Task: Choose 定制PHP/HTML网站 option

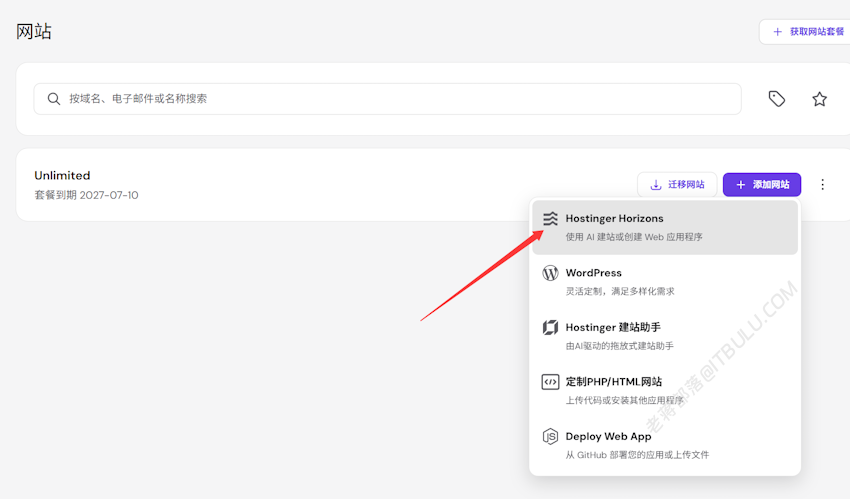Action: pos(665,390)
